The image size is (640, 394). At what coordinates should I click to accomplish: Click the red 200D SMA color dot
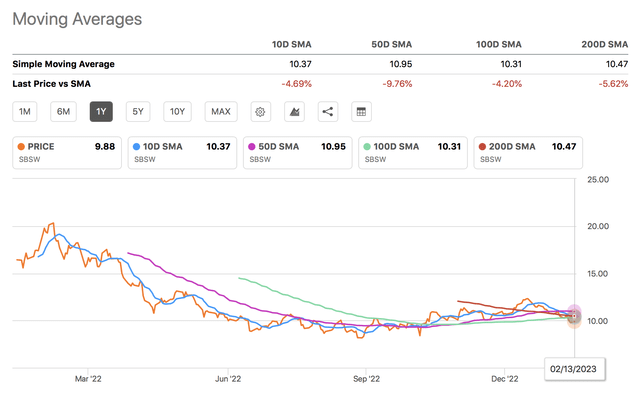tap(482, 147)
